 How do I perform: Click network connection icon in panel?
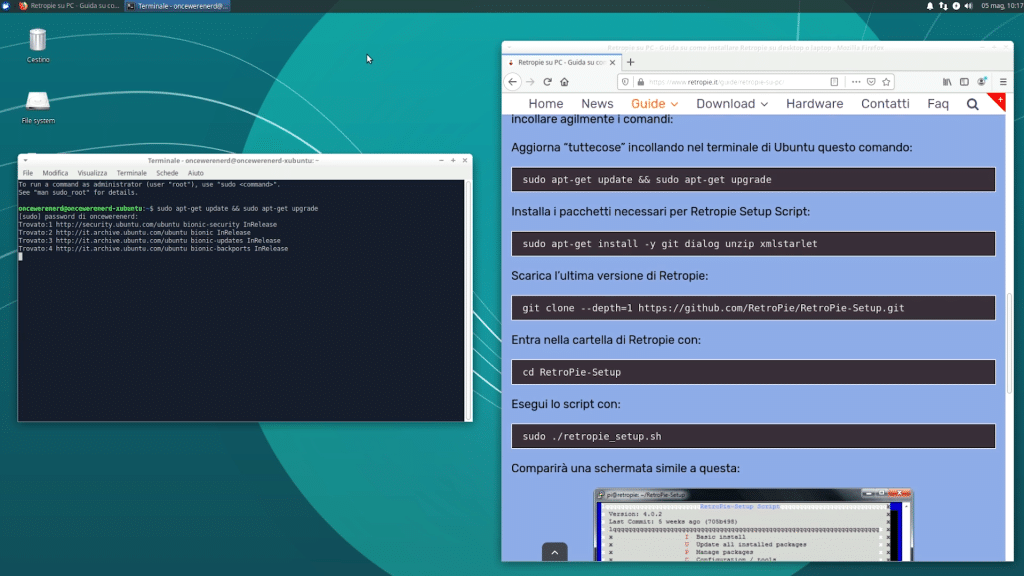pos(943,6)
